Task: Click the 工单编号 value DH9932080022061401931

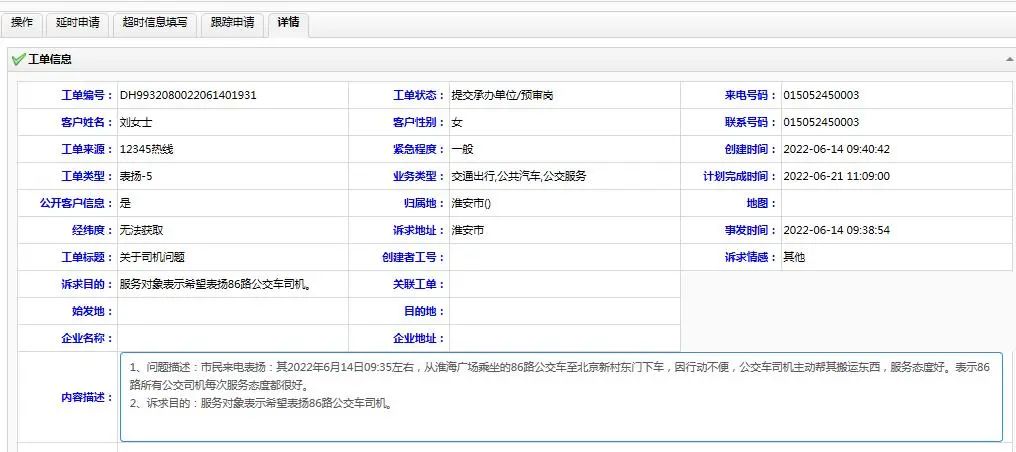Action: [x=188, y=95]
